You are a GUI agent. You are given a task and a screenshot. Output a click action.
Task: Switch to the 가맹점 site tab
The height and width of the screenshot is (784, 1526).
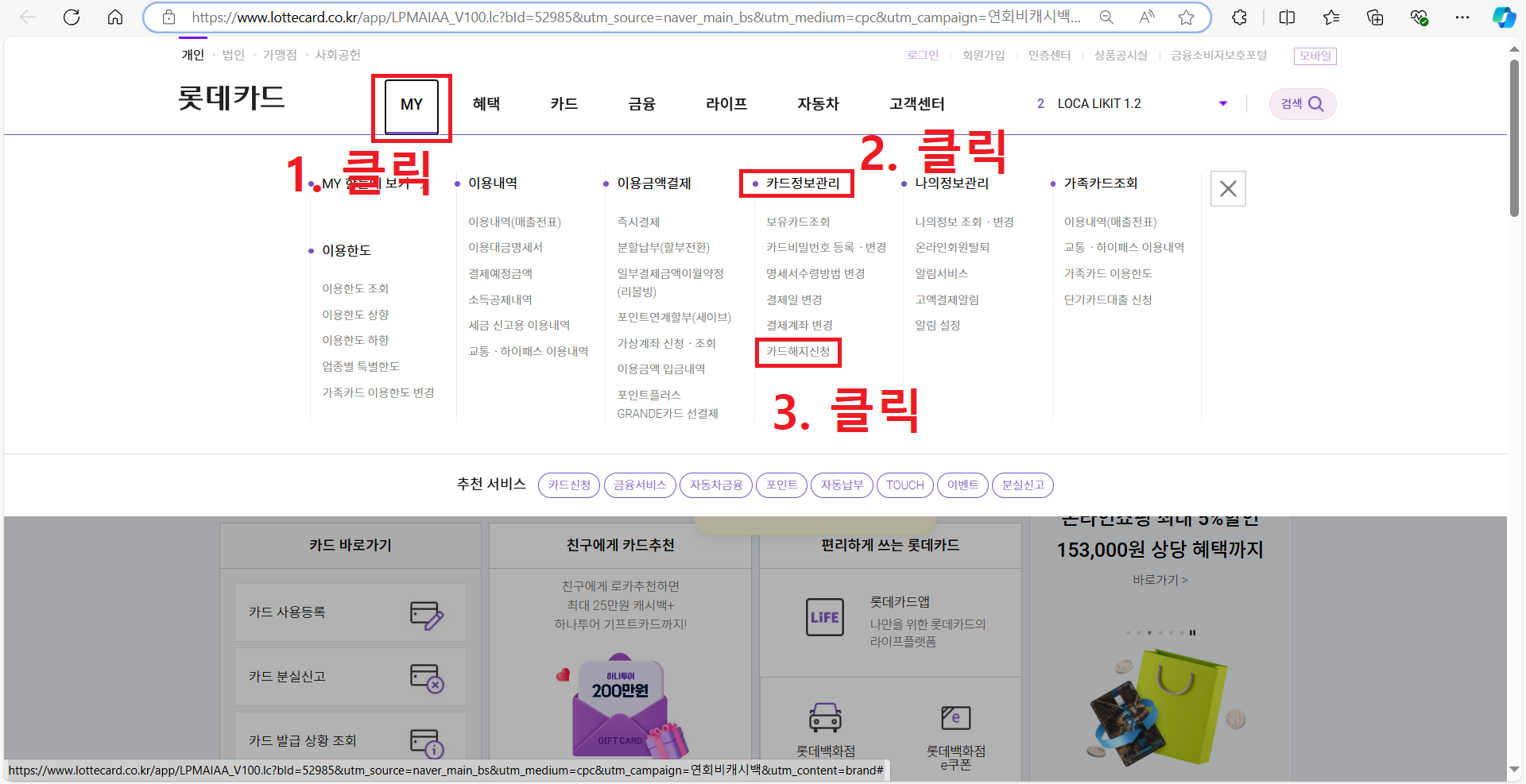point(280,55)
